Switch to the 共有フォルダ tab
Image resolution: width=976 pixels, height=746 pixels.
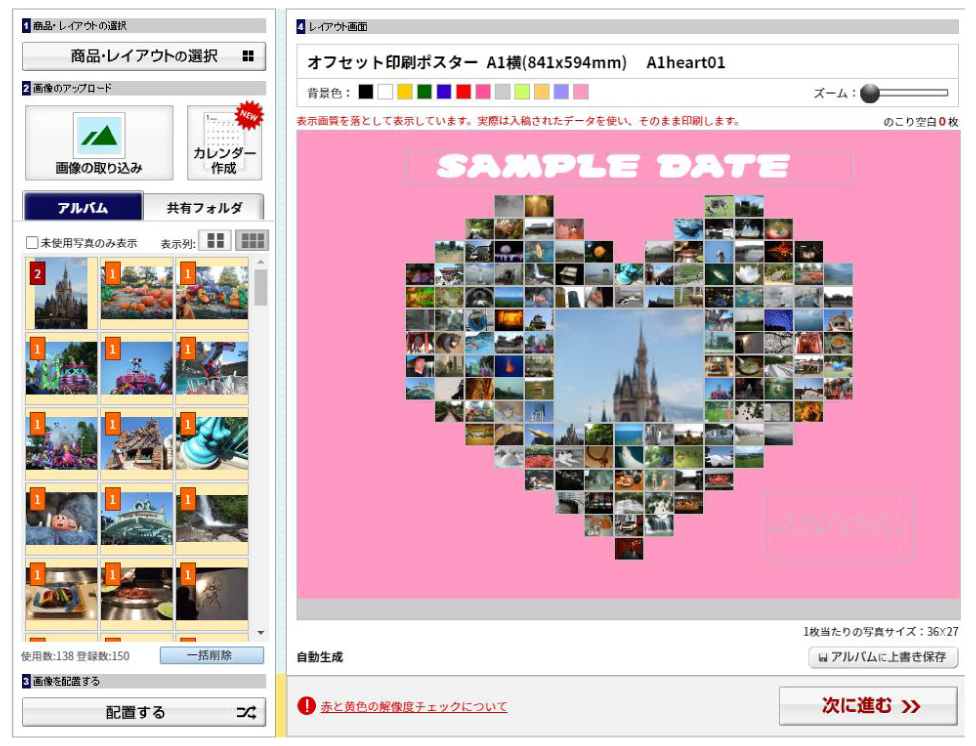204,207
